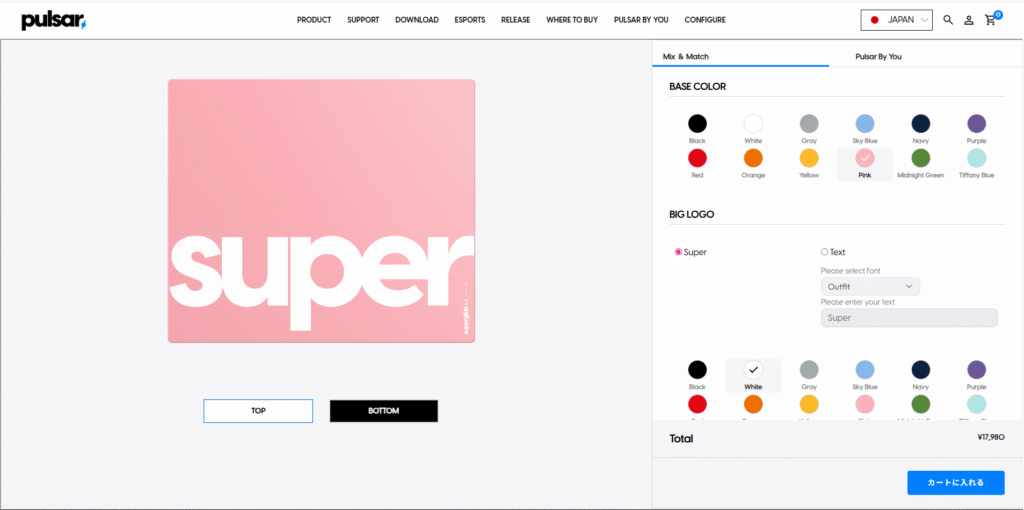The height and width of the screenshot is (510, 1024).
Task: Open the SUPPORT menu
Action: pos(363,20)
